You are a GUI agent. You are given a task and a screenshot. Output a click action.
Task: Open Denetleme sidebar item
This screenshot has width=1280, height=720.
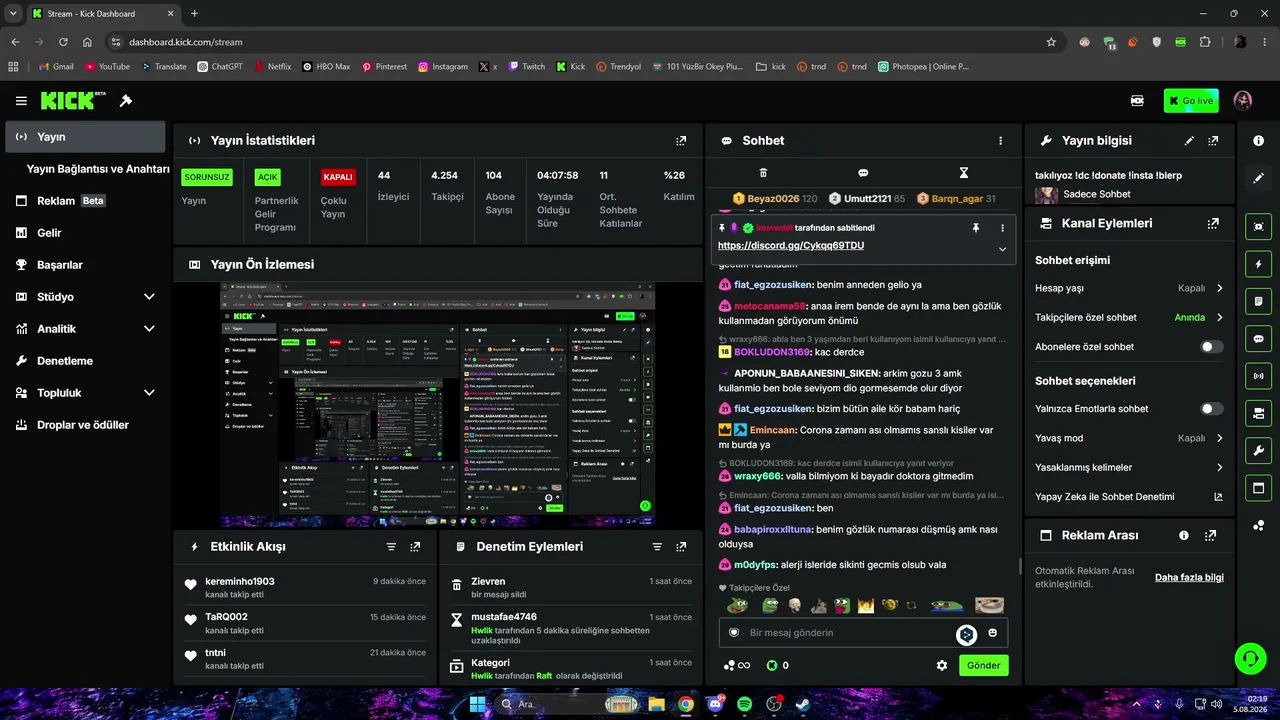[x=85, y=361]
